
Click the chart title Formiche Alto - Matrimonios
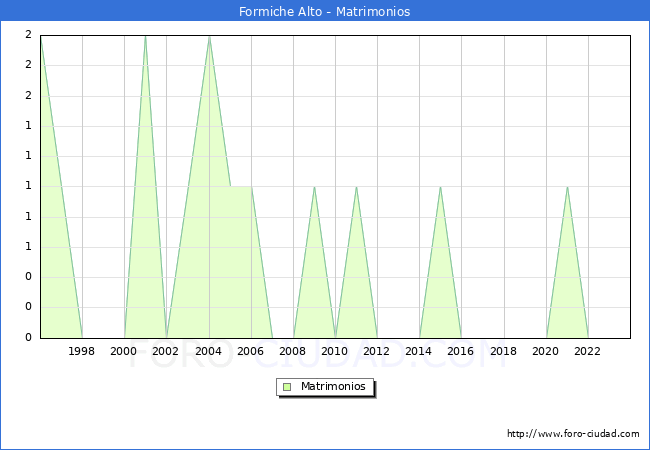[325, 12]
